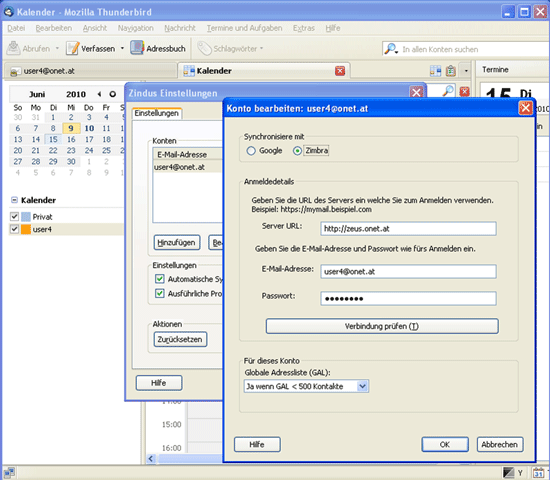
Task: Click the Privat calendar blue color swatch
Action: click(26, 216)
